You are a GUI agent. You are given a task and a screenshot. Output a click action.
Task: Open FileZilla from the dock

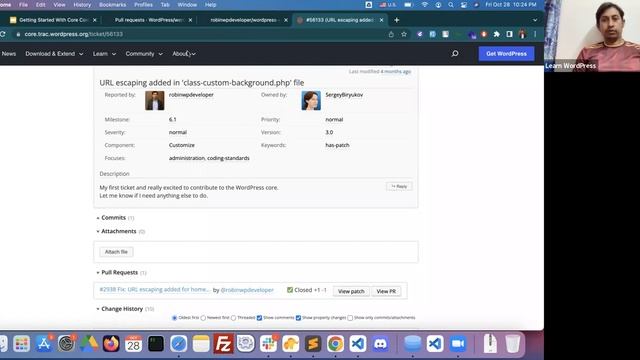[x=223, y=344]
